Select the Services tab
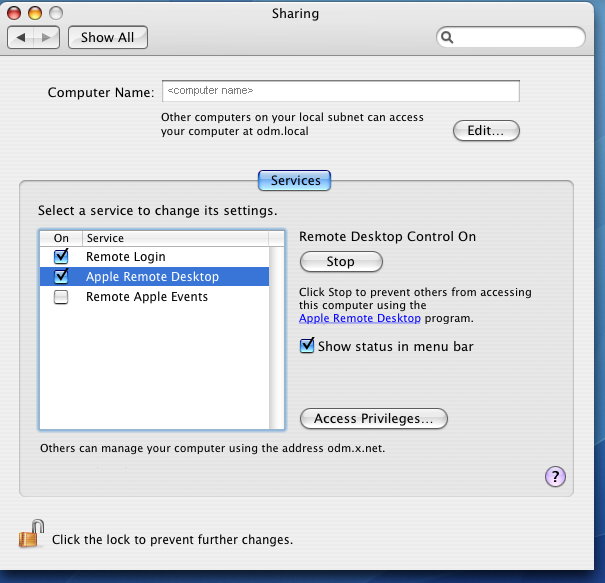This screenshot has width=605, height=583. pyautogui.click(x=294, y=181)
